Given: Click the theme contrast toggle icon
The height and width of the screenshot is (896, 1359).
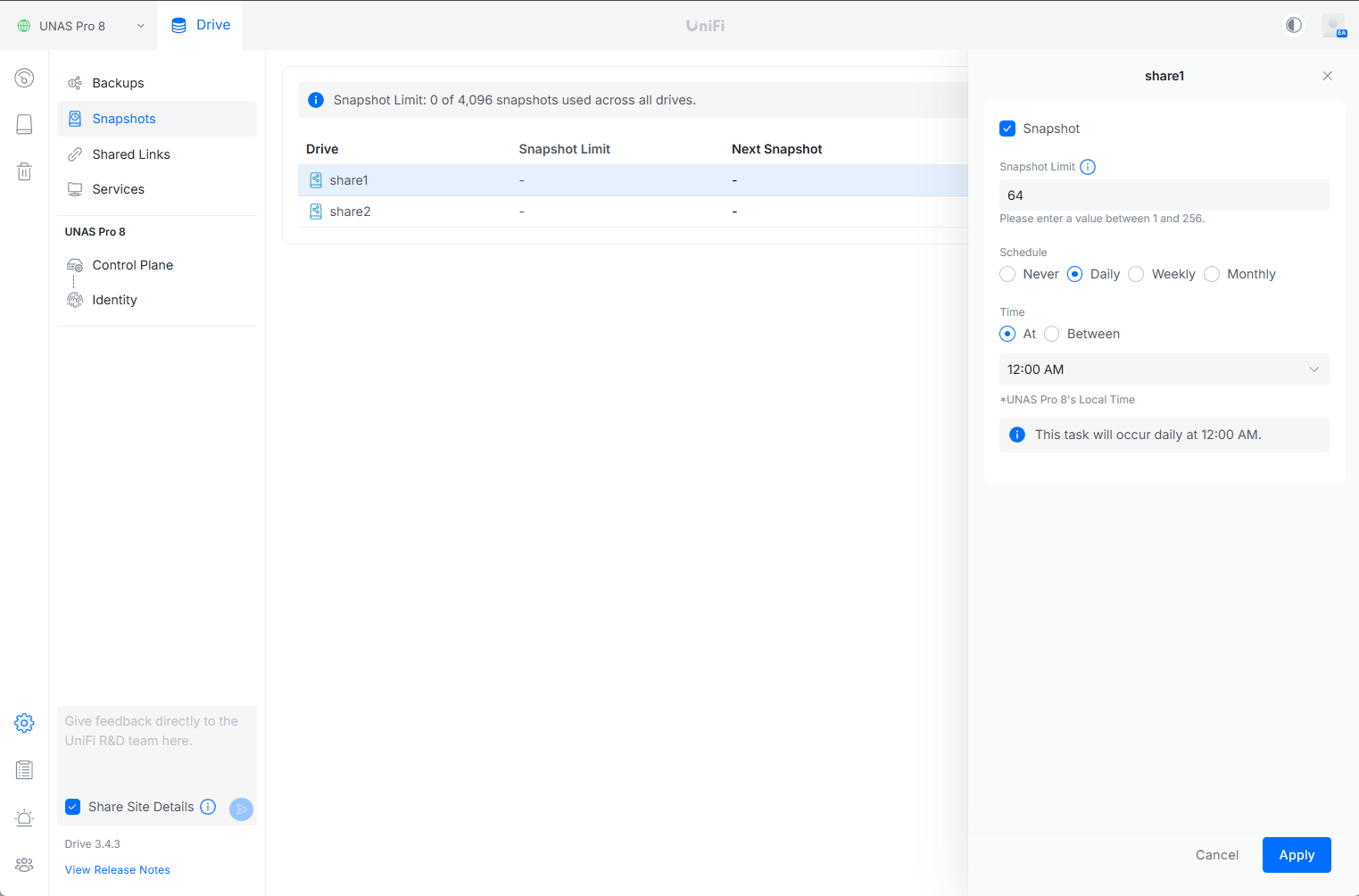Looking at the screenshot, I should tap(1293, 25).
